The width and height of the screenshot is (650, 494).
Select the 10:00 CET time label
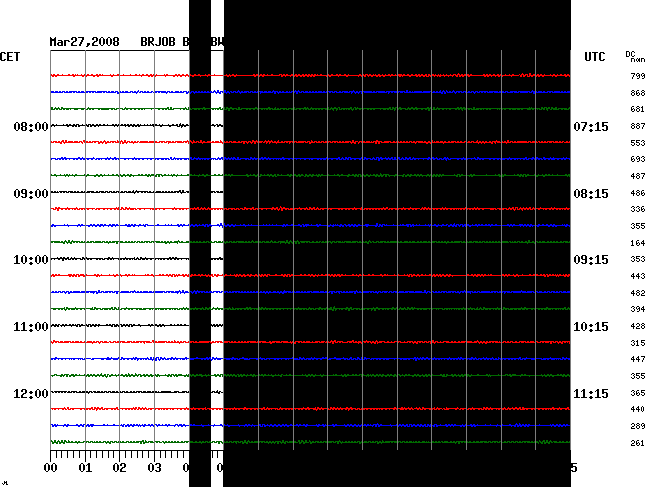pyautogui.click(x=31, y=260)
